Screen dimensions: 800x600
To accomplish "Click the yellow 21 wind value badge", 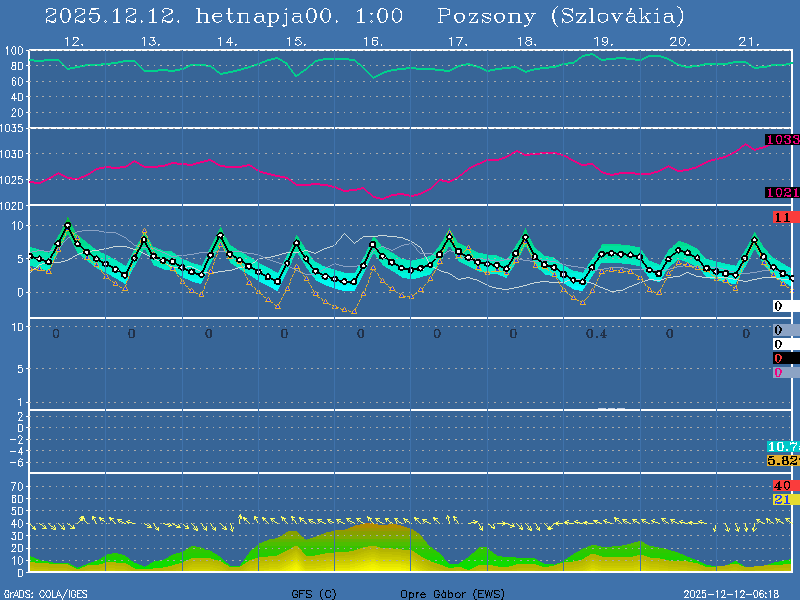I will click(782, 499).
